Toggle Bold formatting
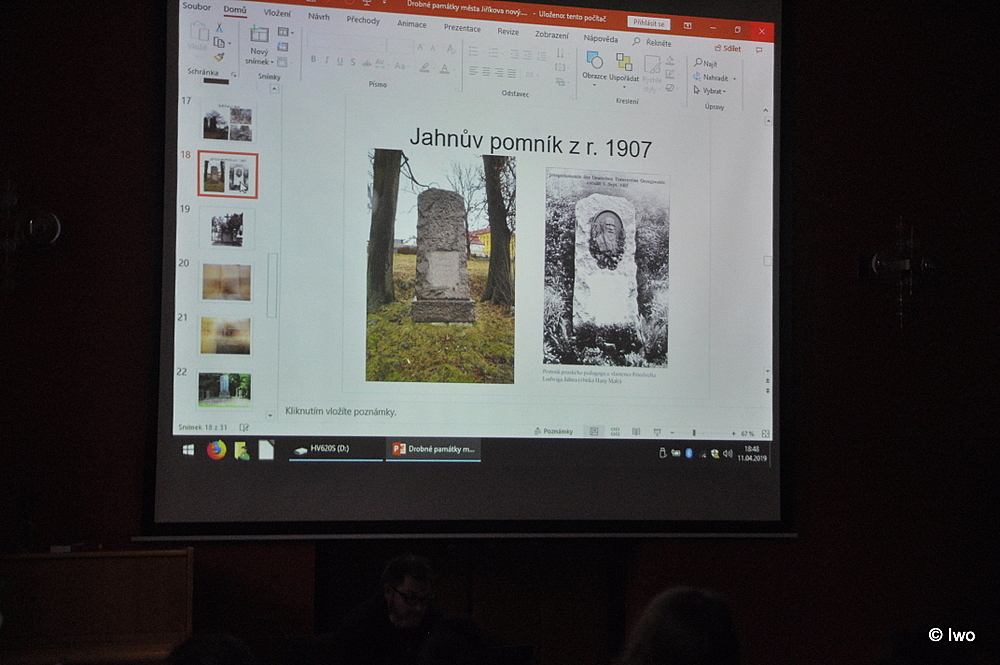Screen dimensions: 1000x665 coord(313,59)
